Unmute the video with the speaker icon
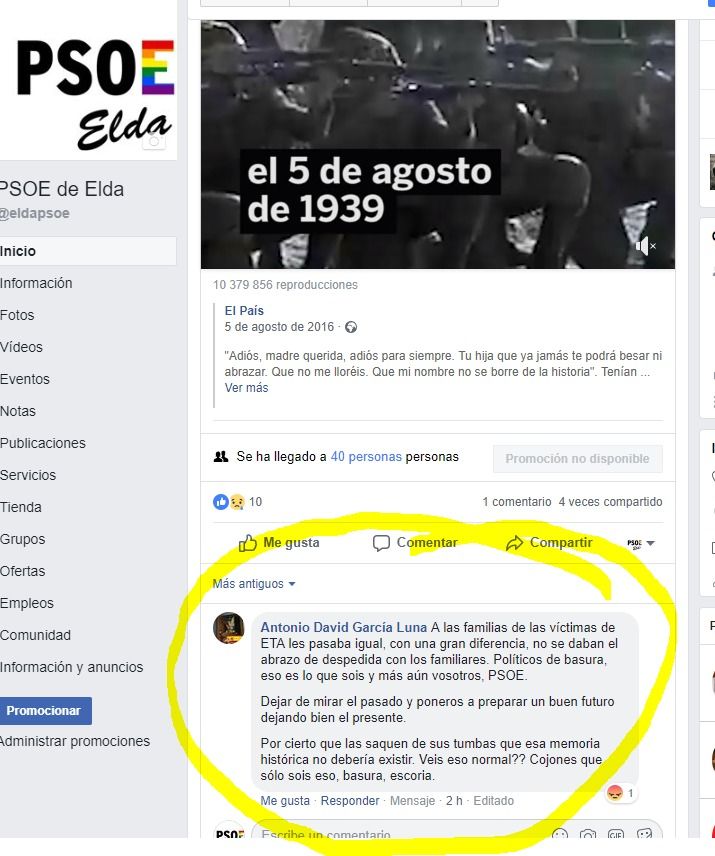715x856 pixels. pyautogui.click(x=645, y=246)
